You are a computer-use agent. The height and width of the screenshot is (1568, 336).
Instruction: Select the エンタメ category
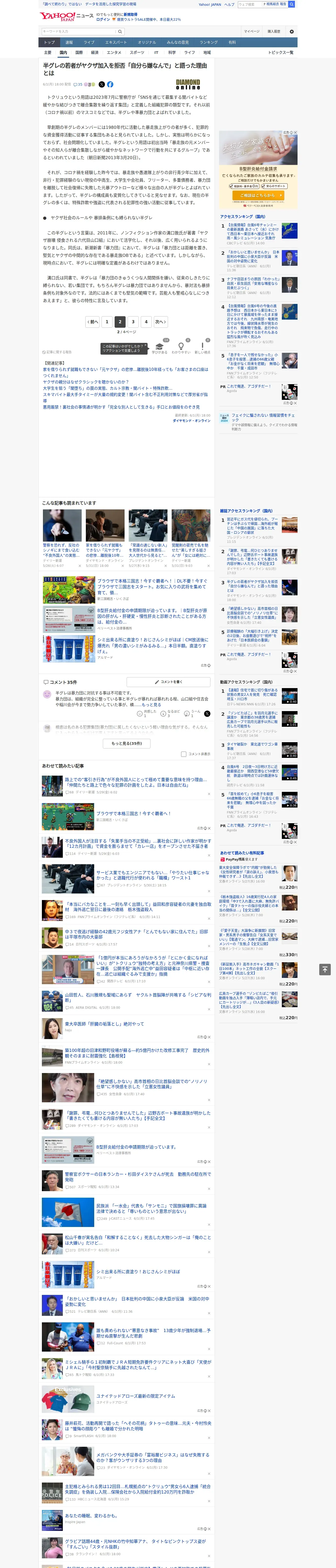coord(114,53)
